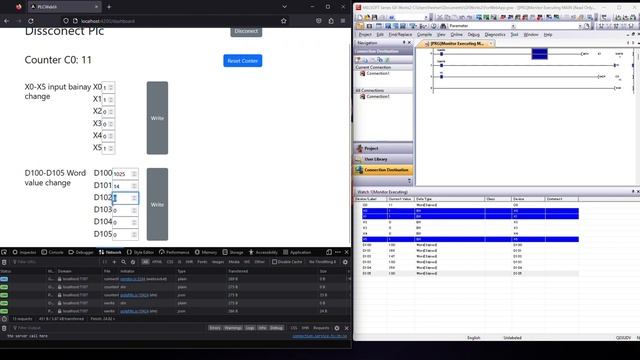Open the Debugger devtools tab

tap(81, 252)
